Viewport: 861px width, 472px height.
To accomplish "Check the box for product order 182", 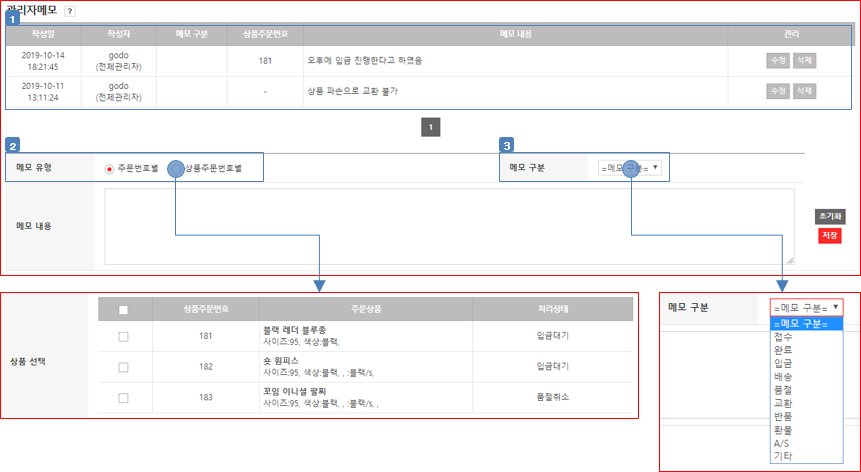I will coord(124,367).
